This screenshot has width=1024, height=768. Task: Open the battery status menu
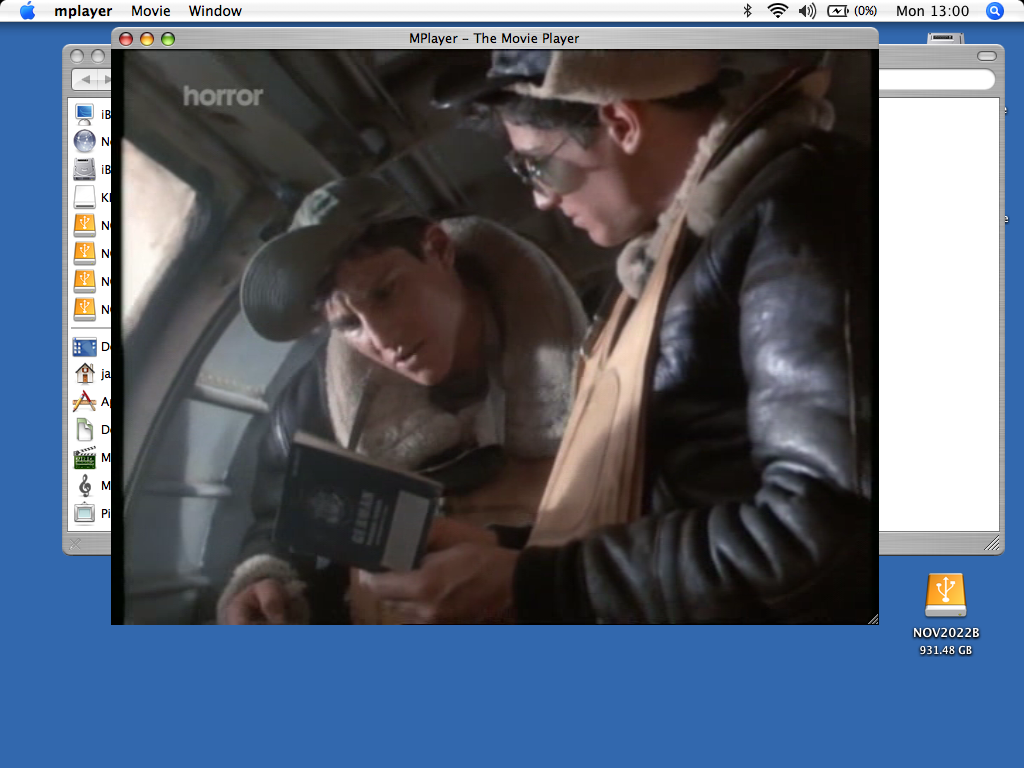pyautogui.click(x=852, y=11)
